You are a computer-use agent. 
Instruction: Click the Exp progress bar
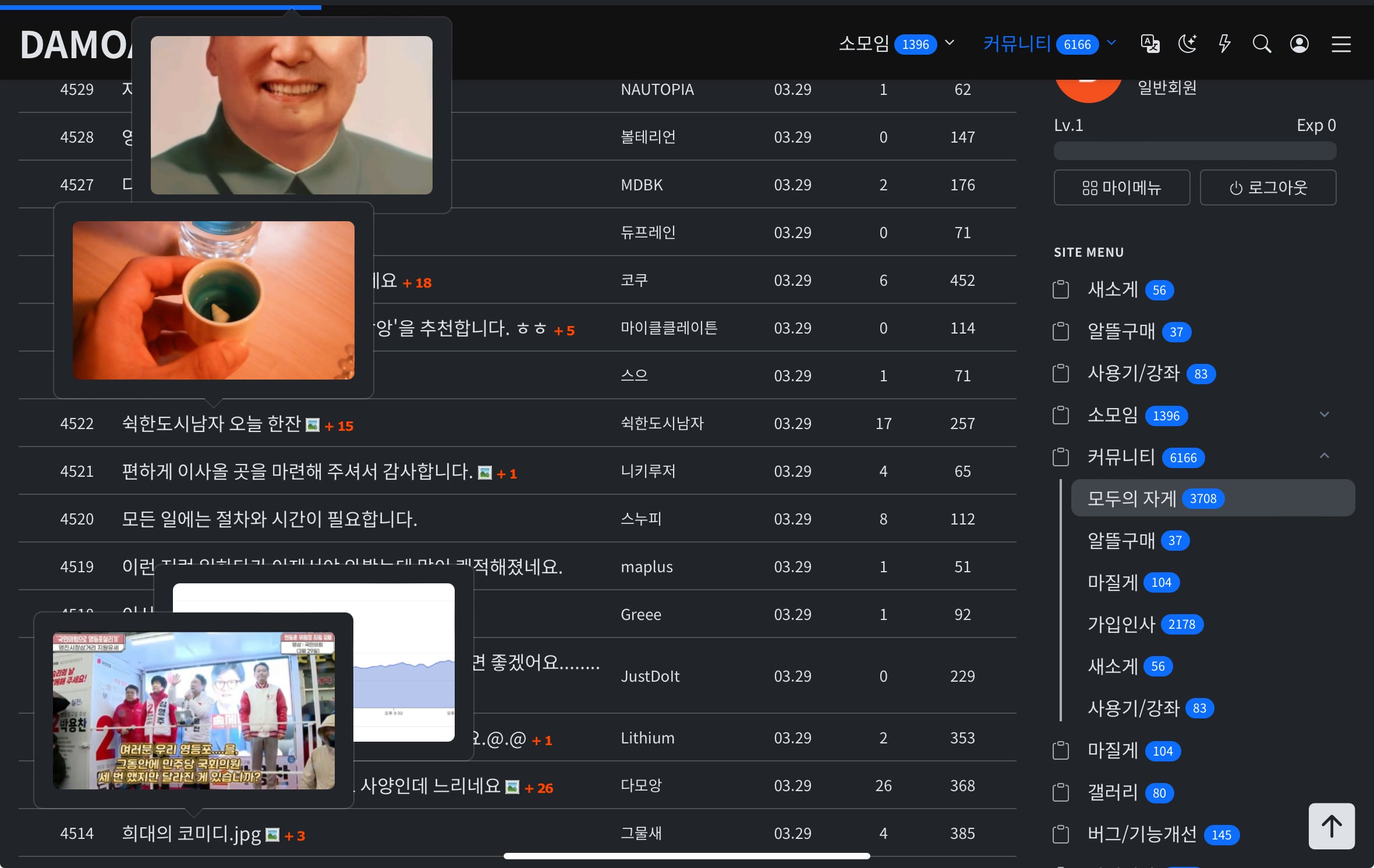[1195, 151]
